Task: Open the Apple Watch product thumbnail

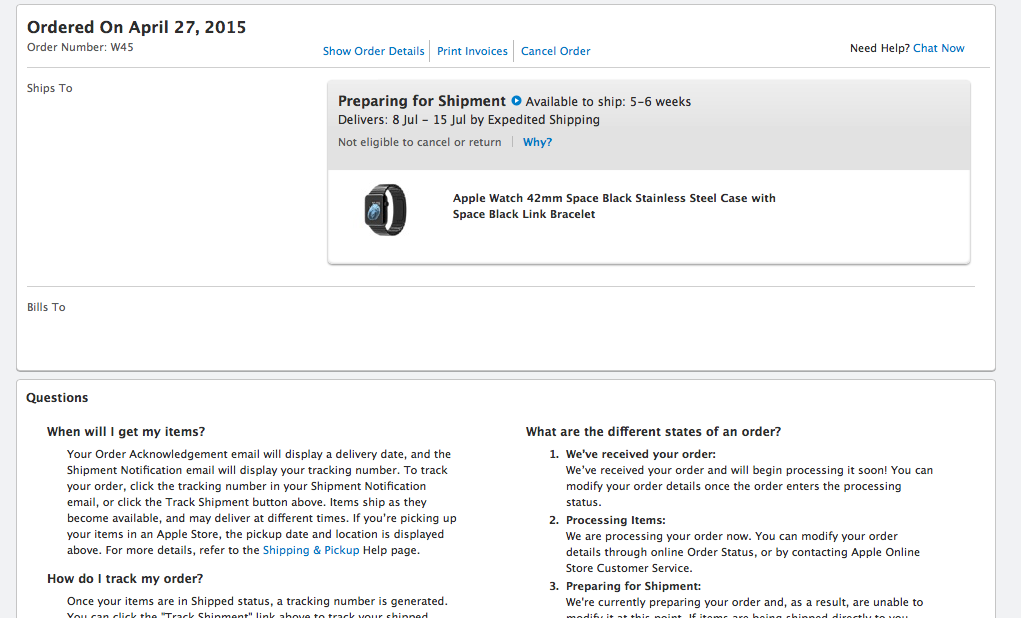Action: (385, 210)
